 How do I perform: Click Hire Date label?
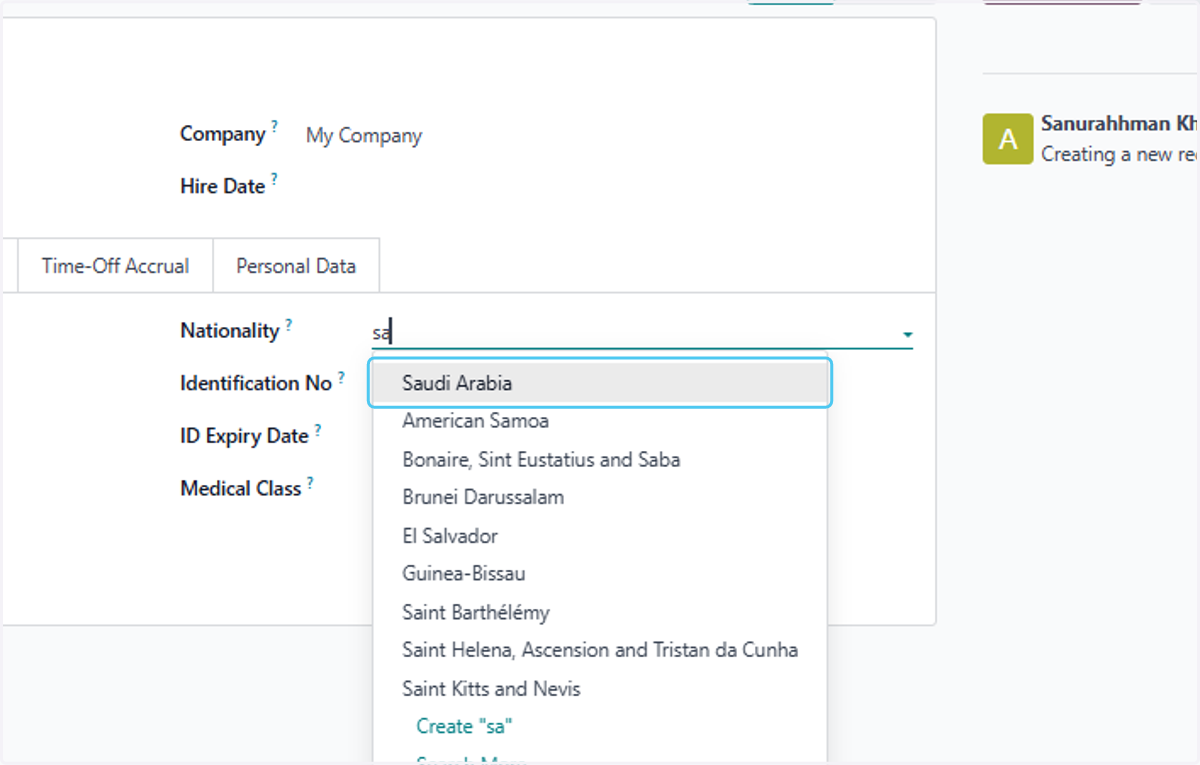click(222, 186)
